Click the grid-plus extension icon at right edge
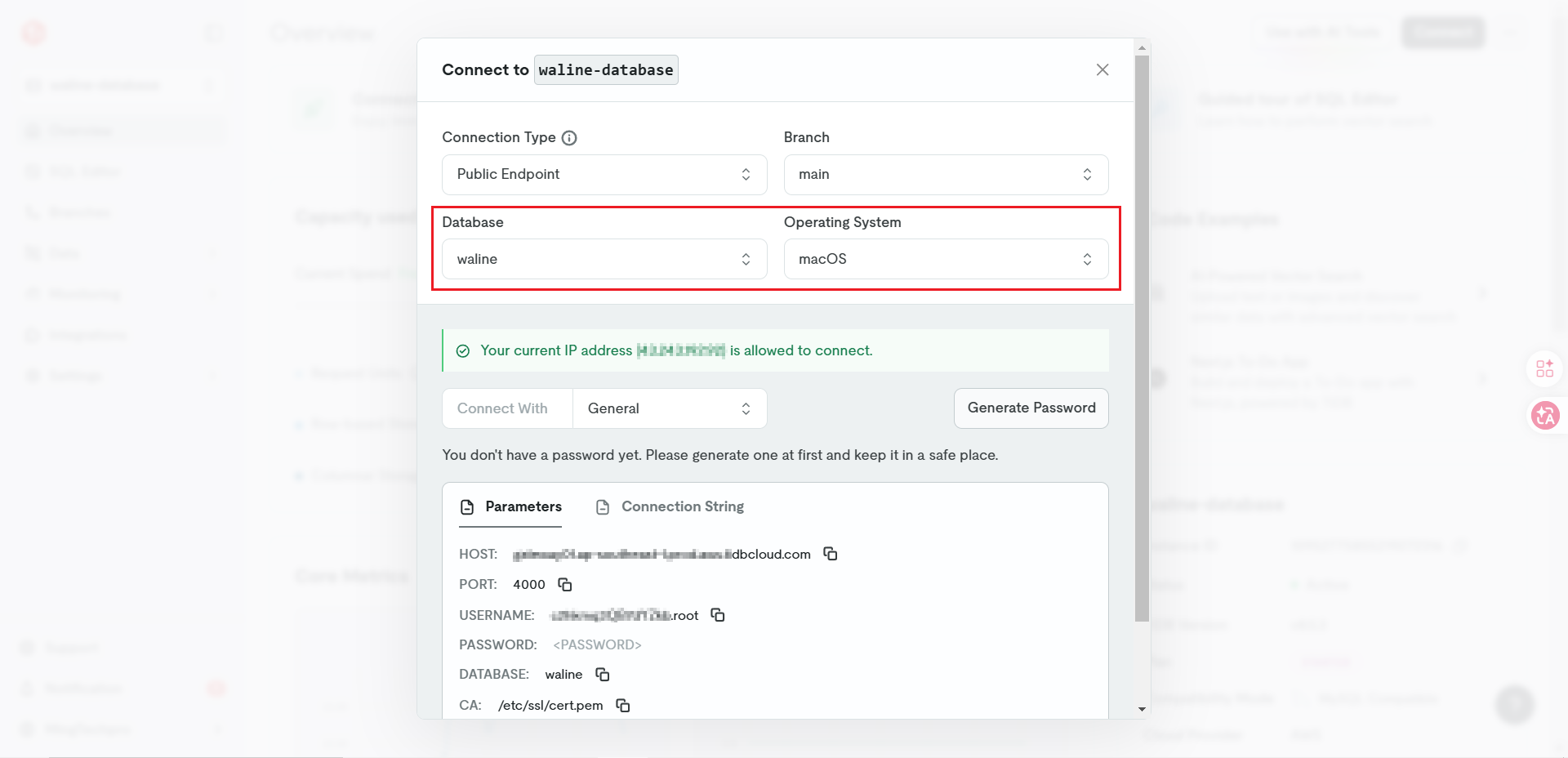 point(1544,368)
